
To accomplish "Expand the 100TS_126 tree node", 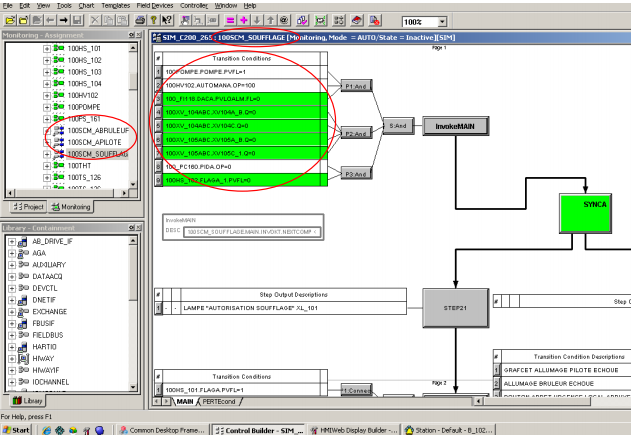I will pos(47,177).
